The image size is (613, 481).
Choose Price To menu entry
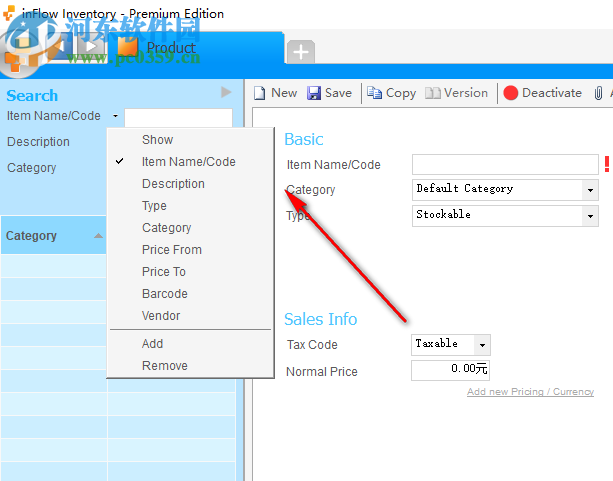[x=190, y=272]
